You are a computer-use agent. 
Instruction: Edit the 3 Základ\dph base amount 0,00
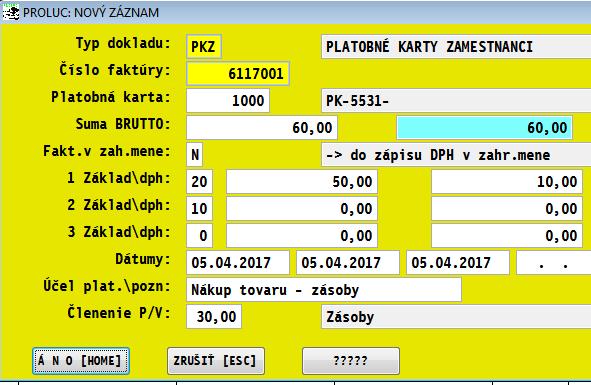point(302,236)
